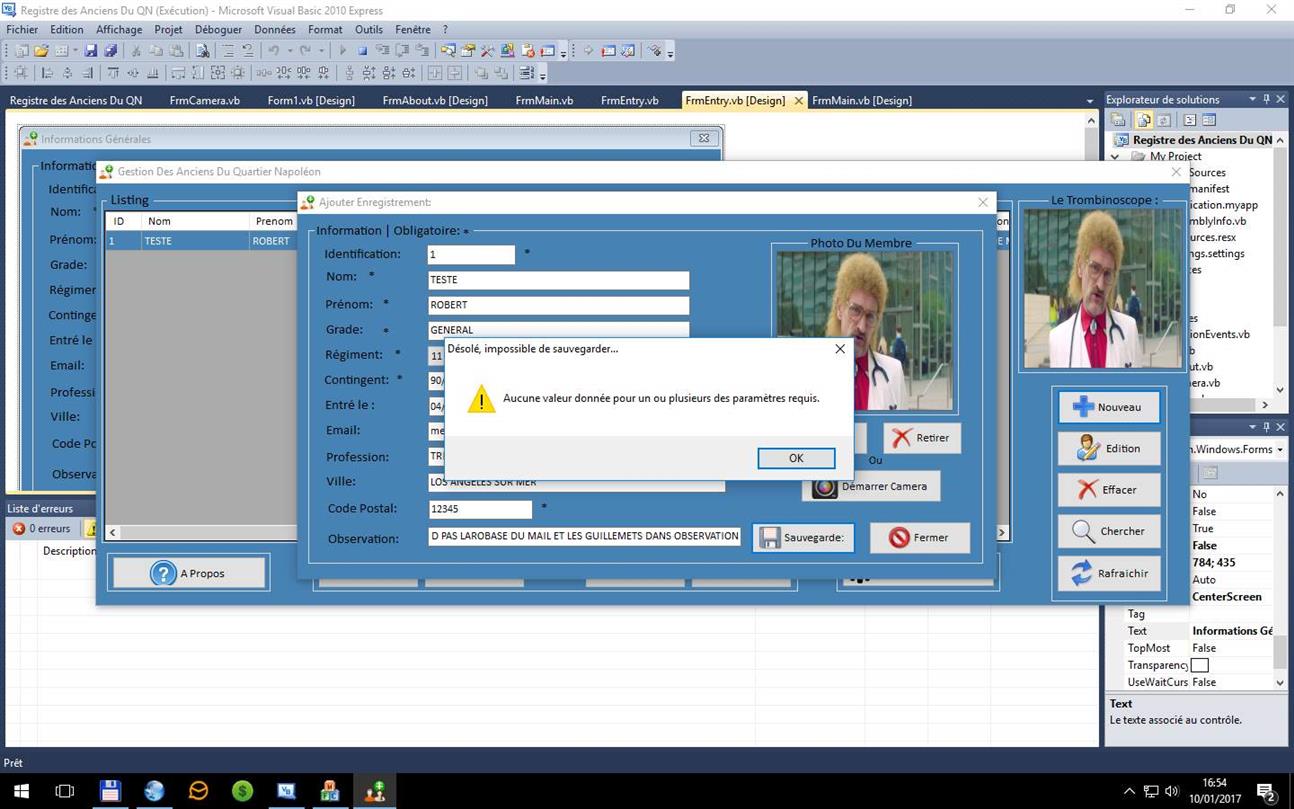Click the Toolbox hammer-wrench toolbar icon

tap(487, 50)
